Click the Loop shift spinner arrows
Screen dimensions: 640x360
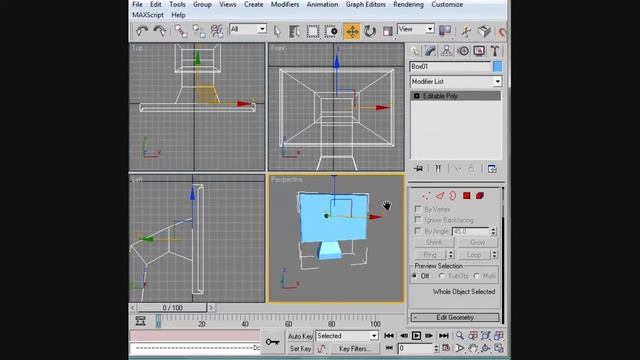[x=494, y=255]
